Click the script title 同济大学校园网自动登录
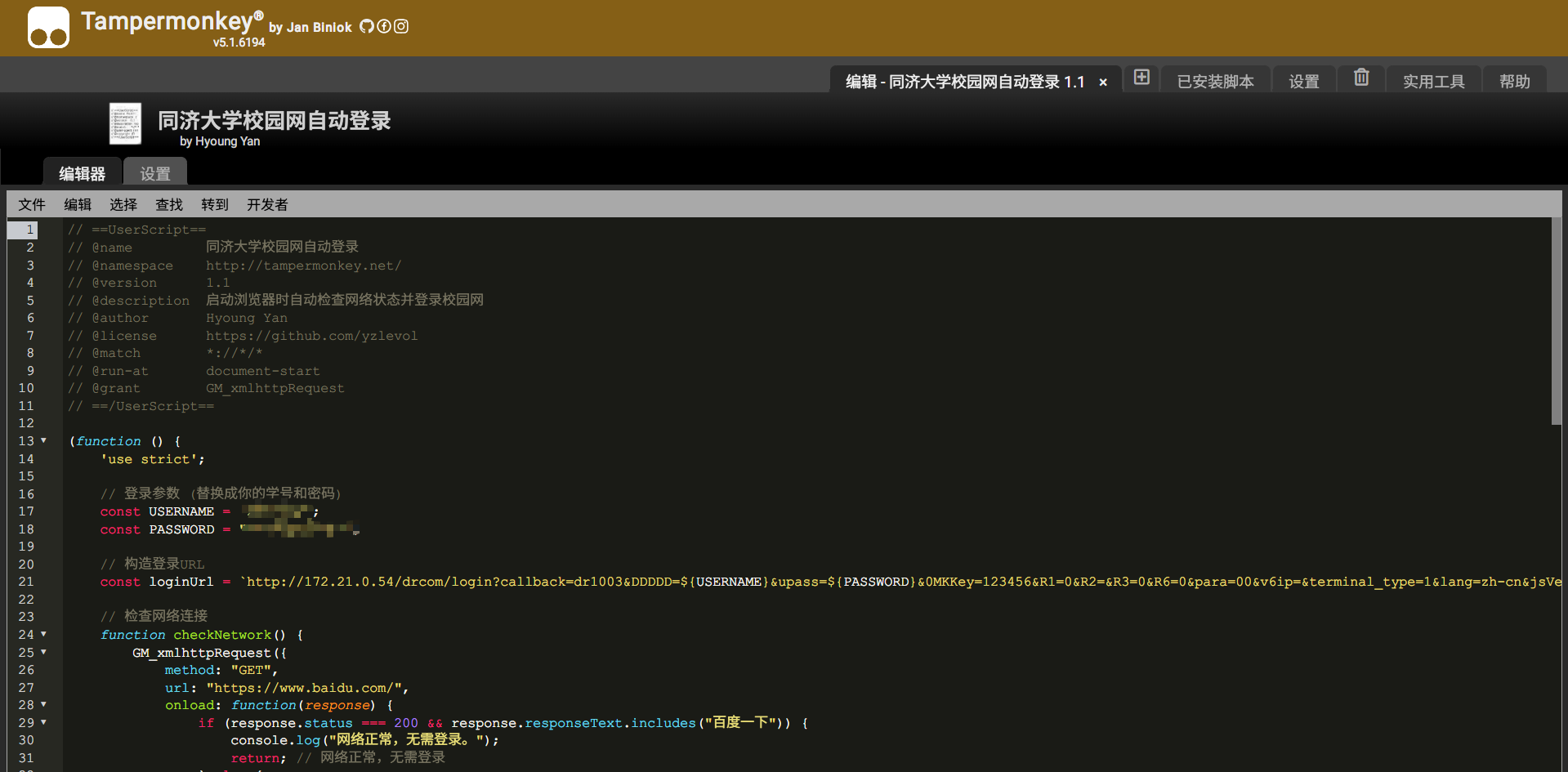 point(275,121)
